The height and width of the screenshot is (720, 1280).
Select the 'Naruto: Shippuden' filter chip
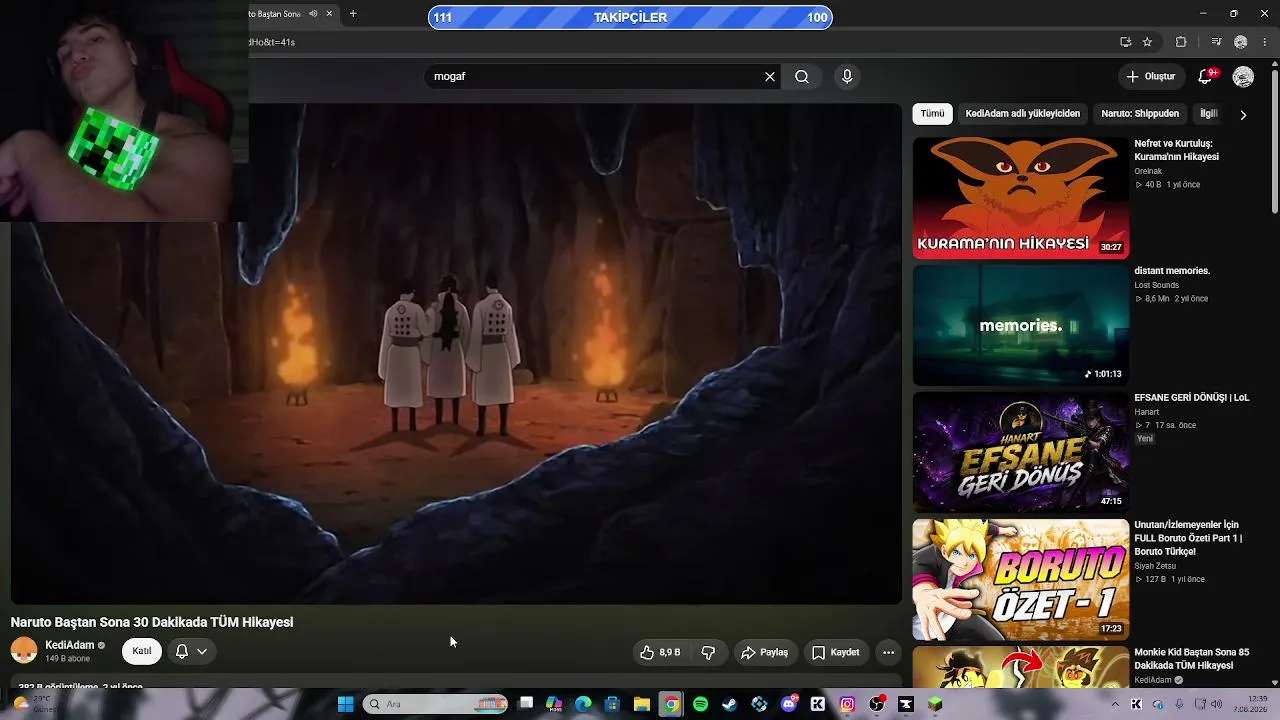1140,114
